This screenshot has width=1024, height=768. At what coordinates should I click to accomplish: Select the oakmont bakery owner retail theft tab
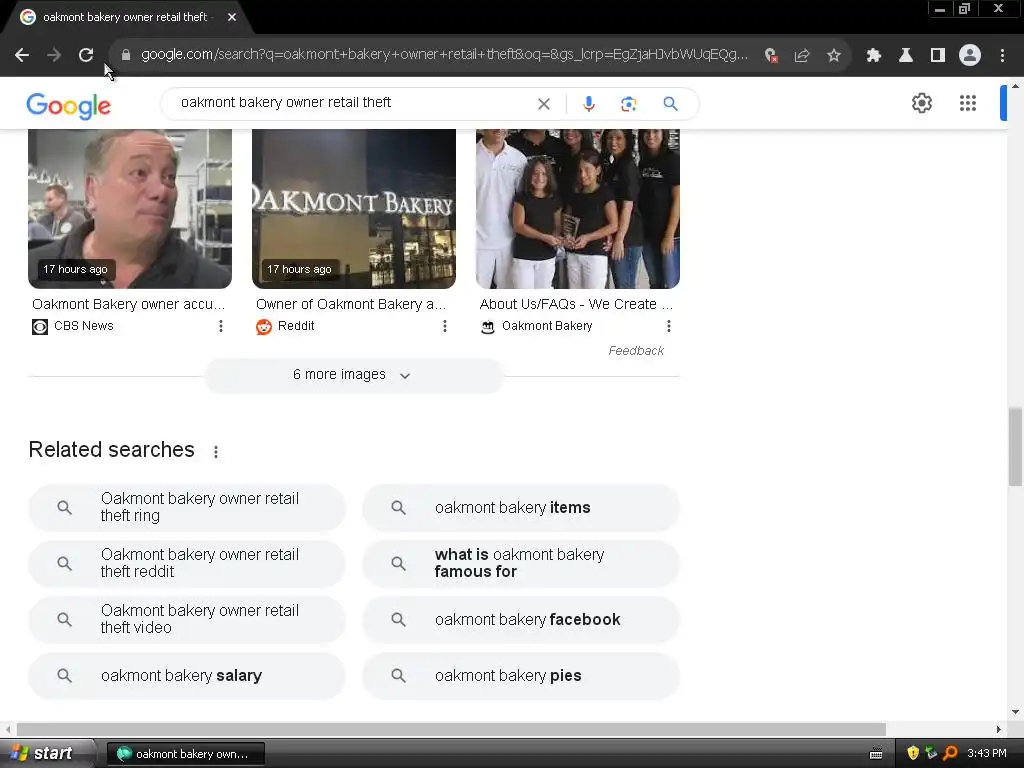point(124,17)
